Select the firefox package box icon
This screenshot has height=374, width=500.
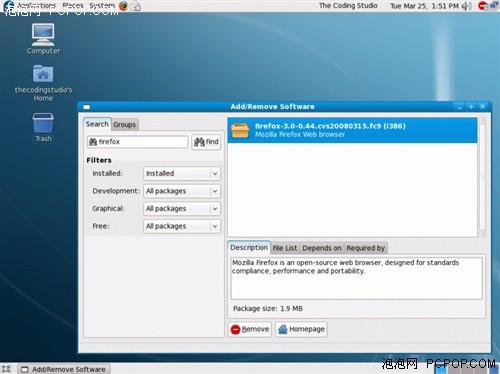(x=240, y=130)
